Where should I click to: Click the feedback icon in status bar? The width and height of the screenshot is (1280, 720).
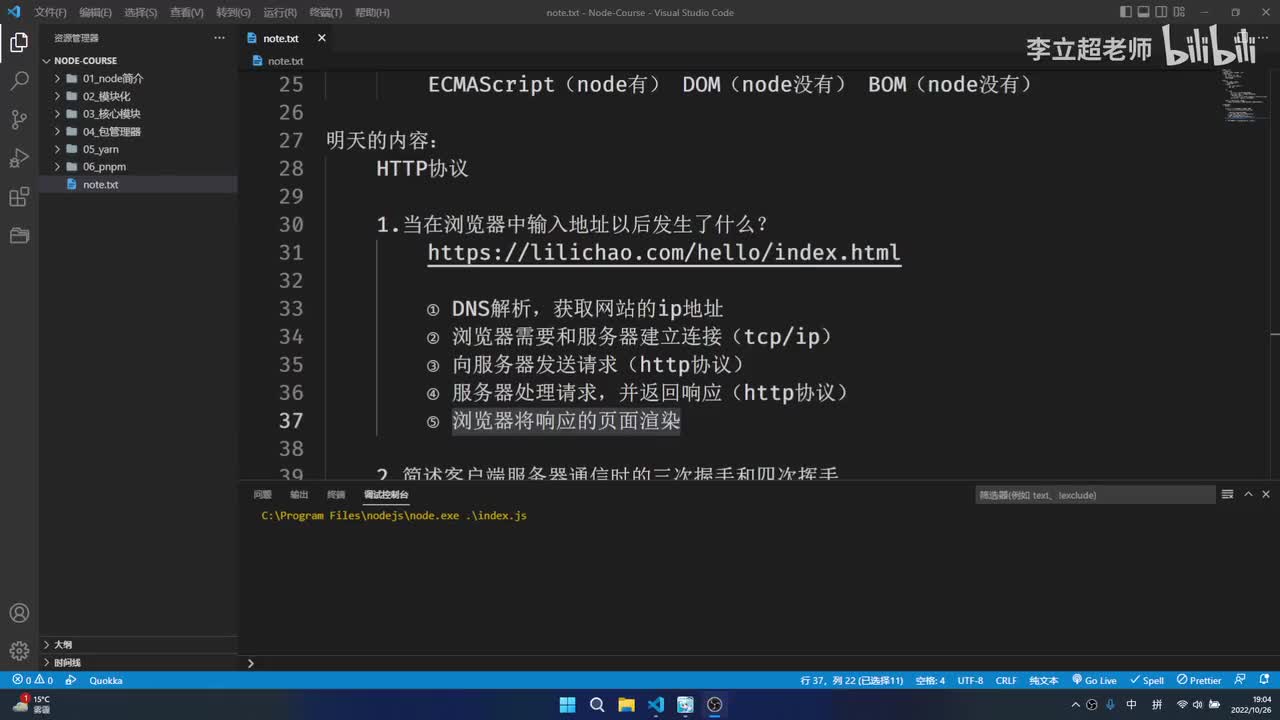[1240, 680]
